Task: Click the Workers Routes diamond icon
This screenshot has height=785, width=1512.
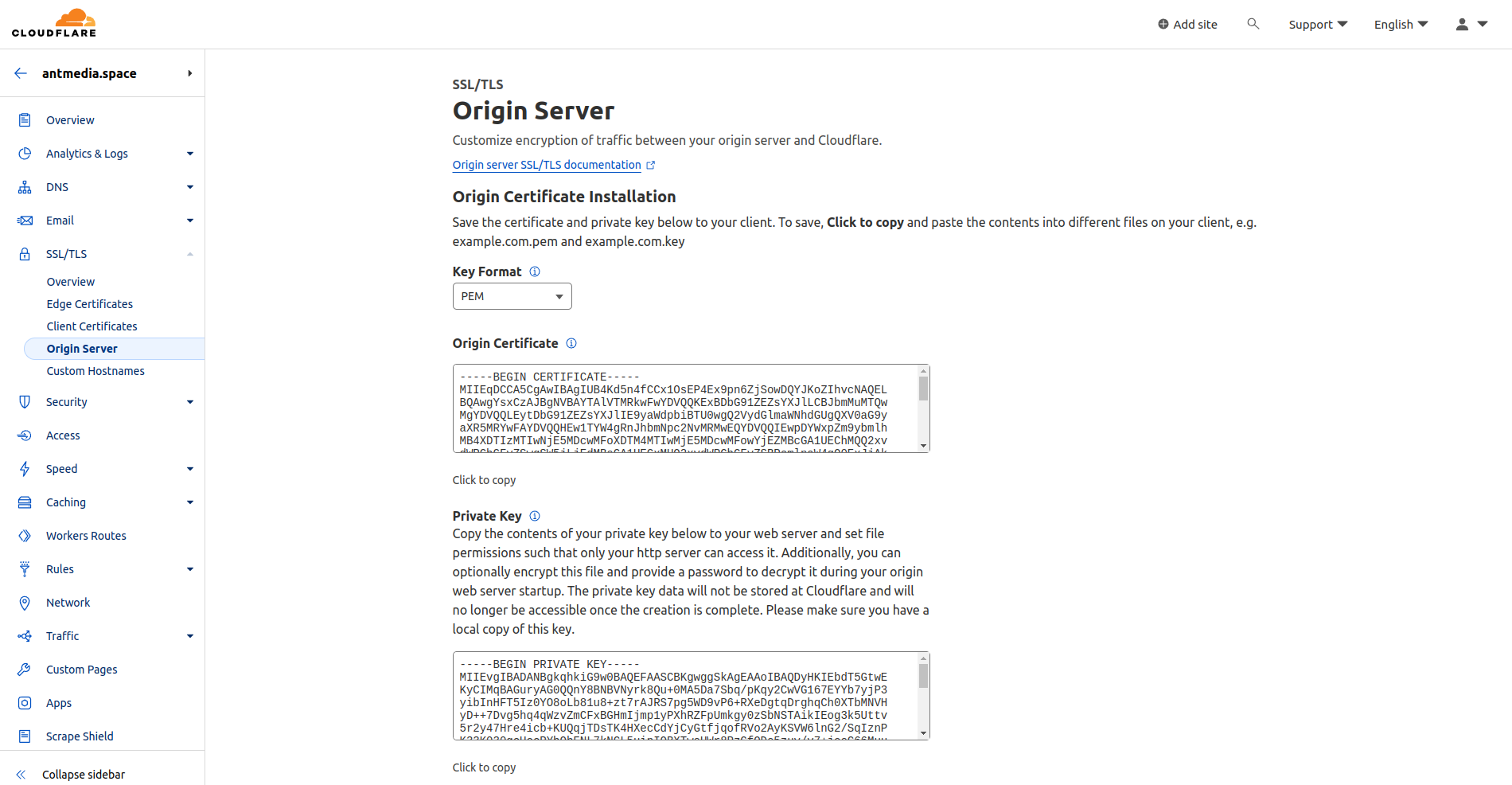Action: (x=25, y=536)
